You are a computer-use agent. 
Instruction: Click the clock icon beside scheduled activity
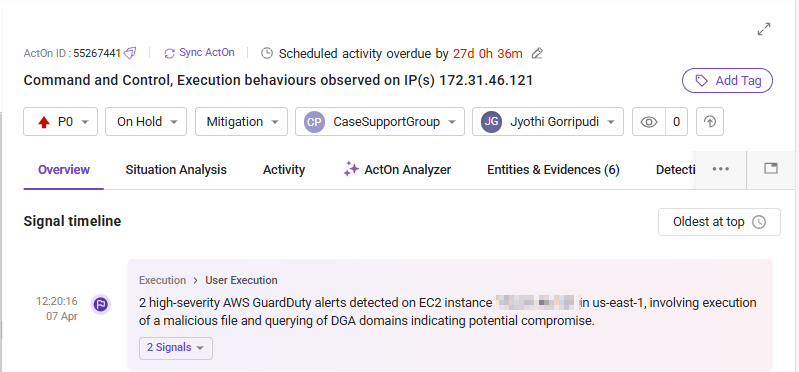(x=267, y=53)
